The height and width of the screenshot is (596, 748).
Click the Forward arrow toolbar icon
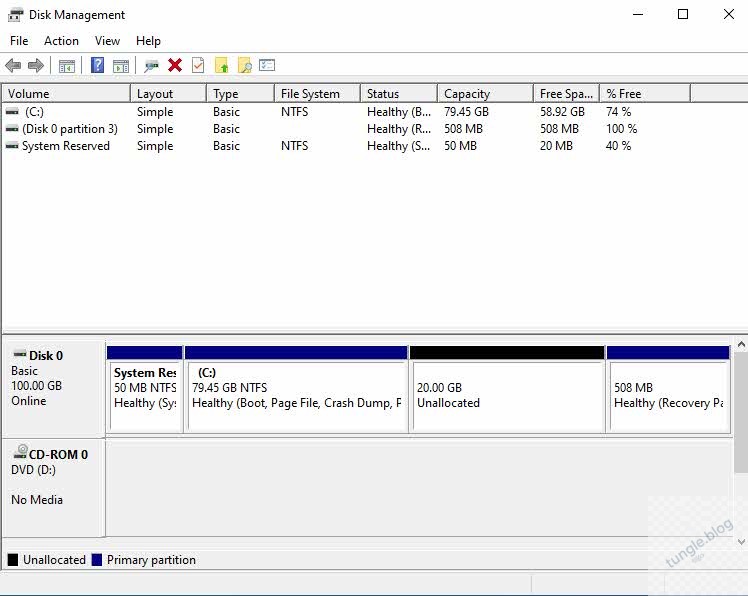pyautogui.click(x=36, y=65)
